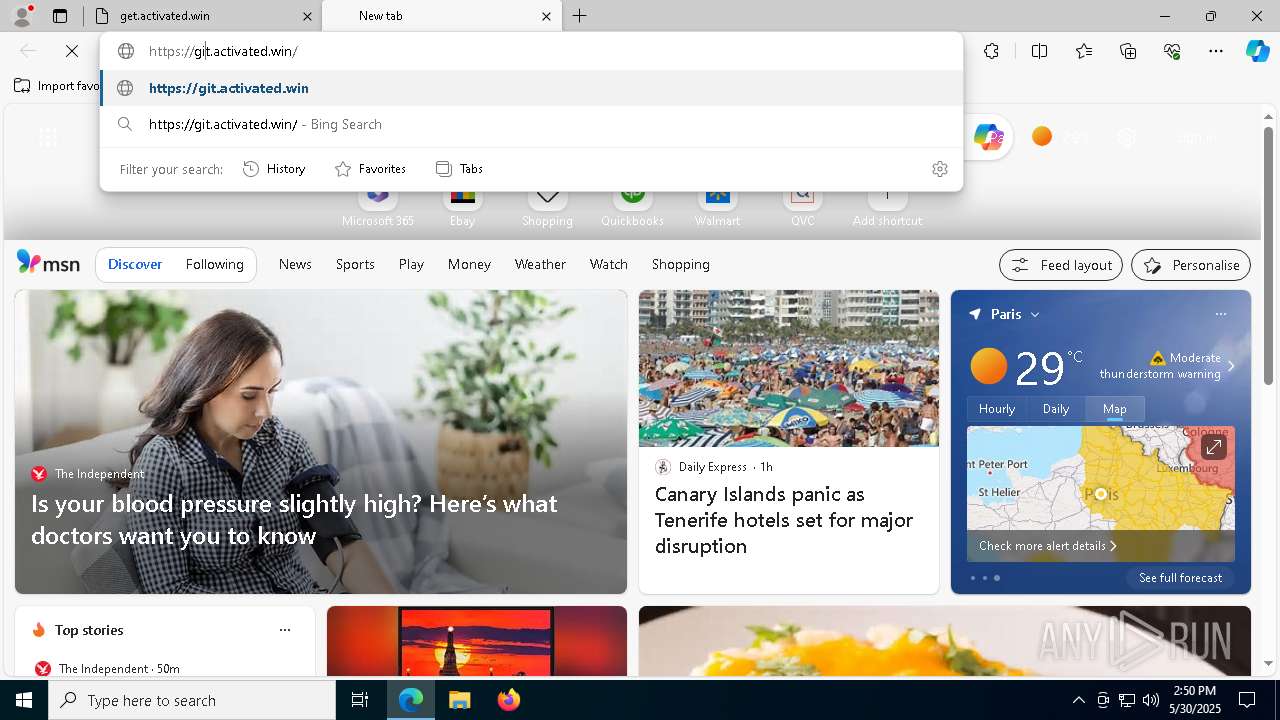The image size is (1280, 720).
Task: Open the msn logo link
Action: pos(48,263)
